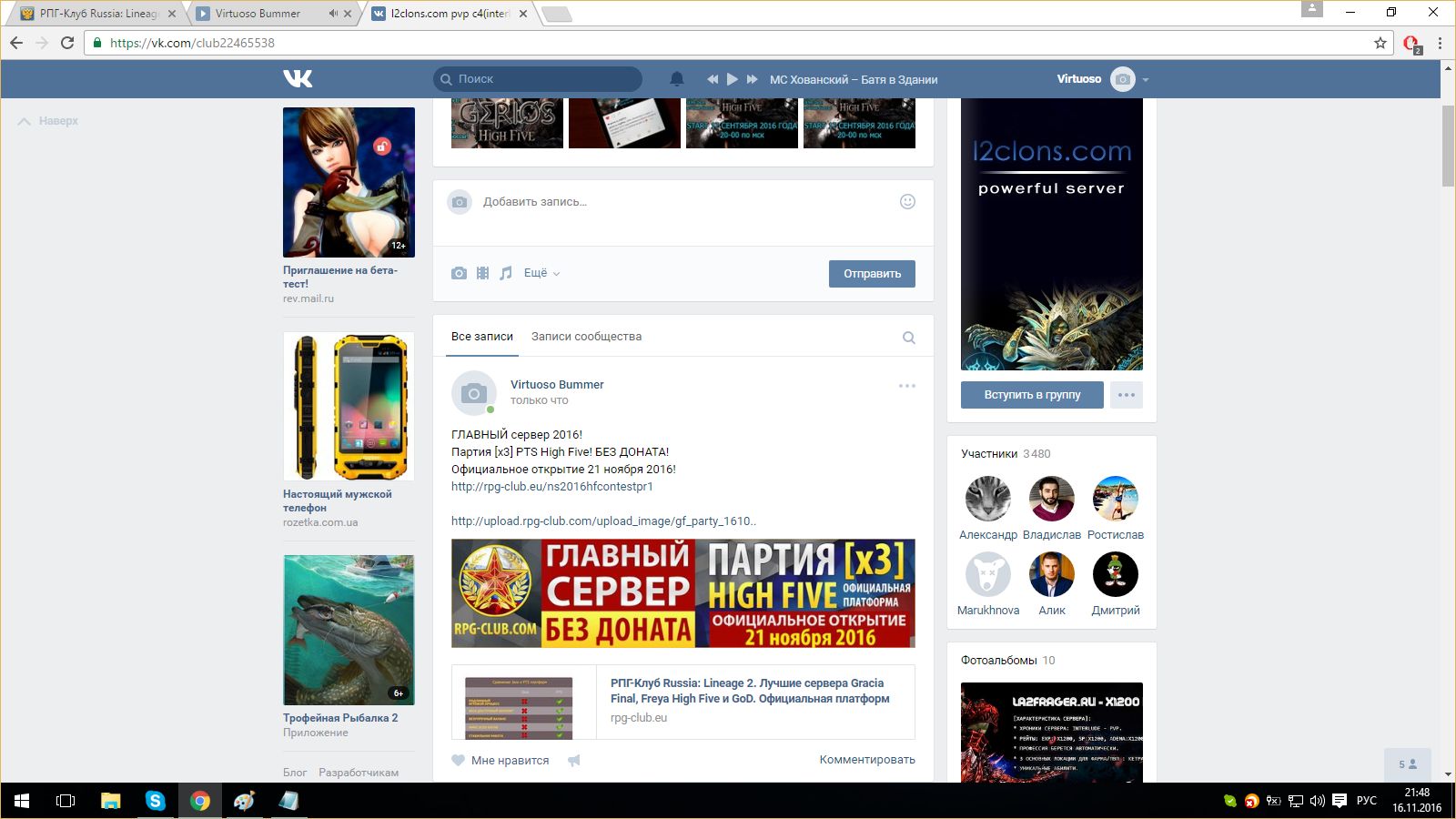Open the РПГ-Клуб Russia link preview title
The width and height of the screenshot is (1456, 819).
[750, 691]
